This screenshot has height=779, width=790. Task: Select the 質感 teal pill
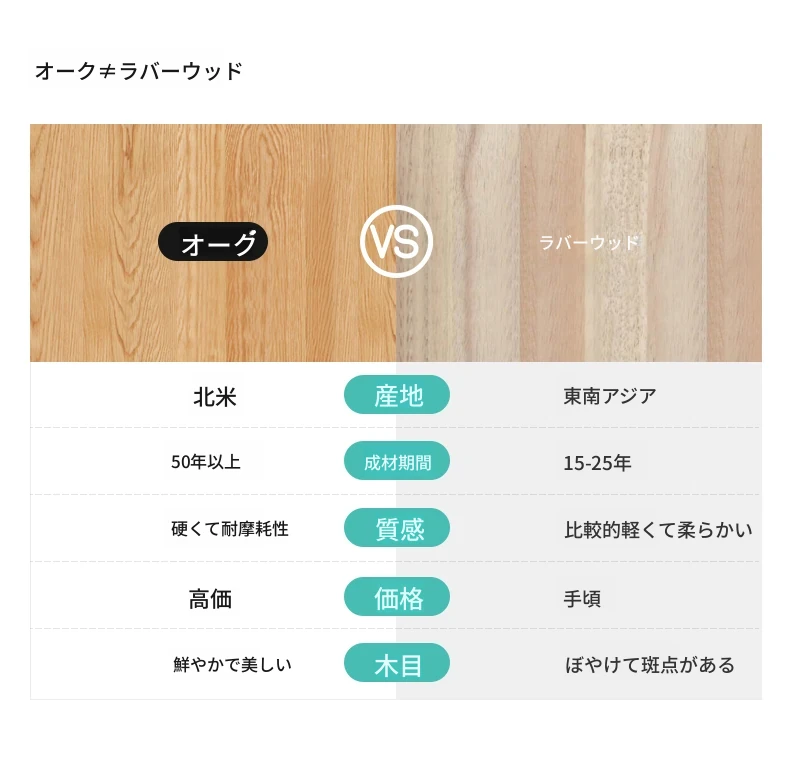pos(397,528)
